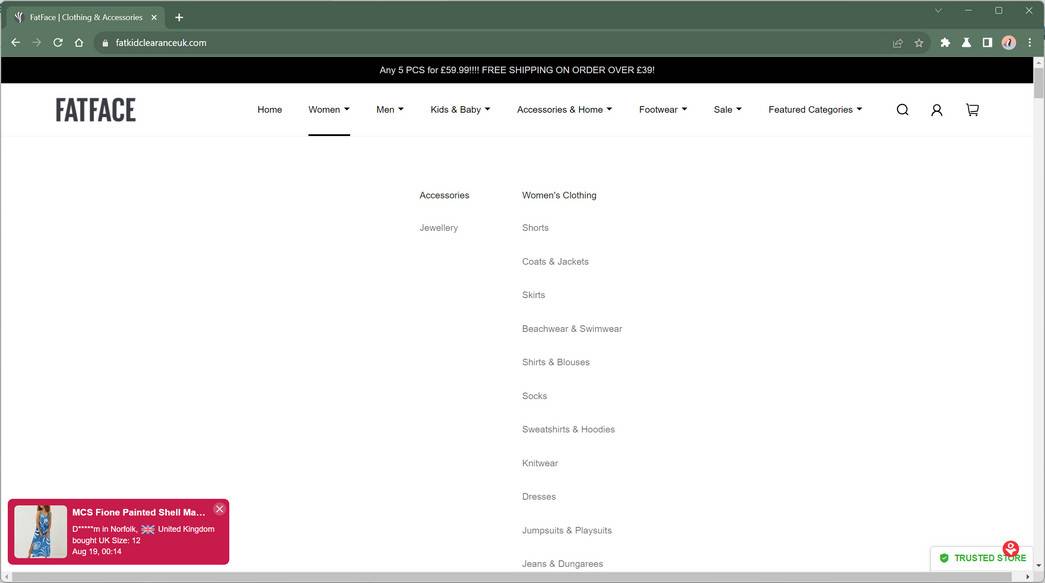Viewport: 1045px width, 583px height.
Task: Reload the page with the refresh icon
Action: (58, 43)
